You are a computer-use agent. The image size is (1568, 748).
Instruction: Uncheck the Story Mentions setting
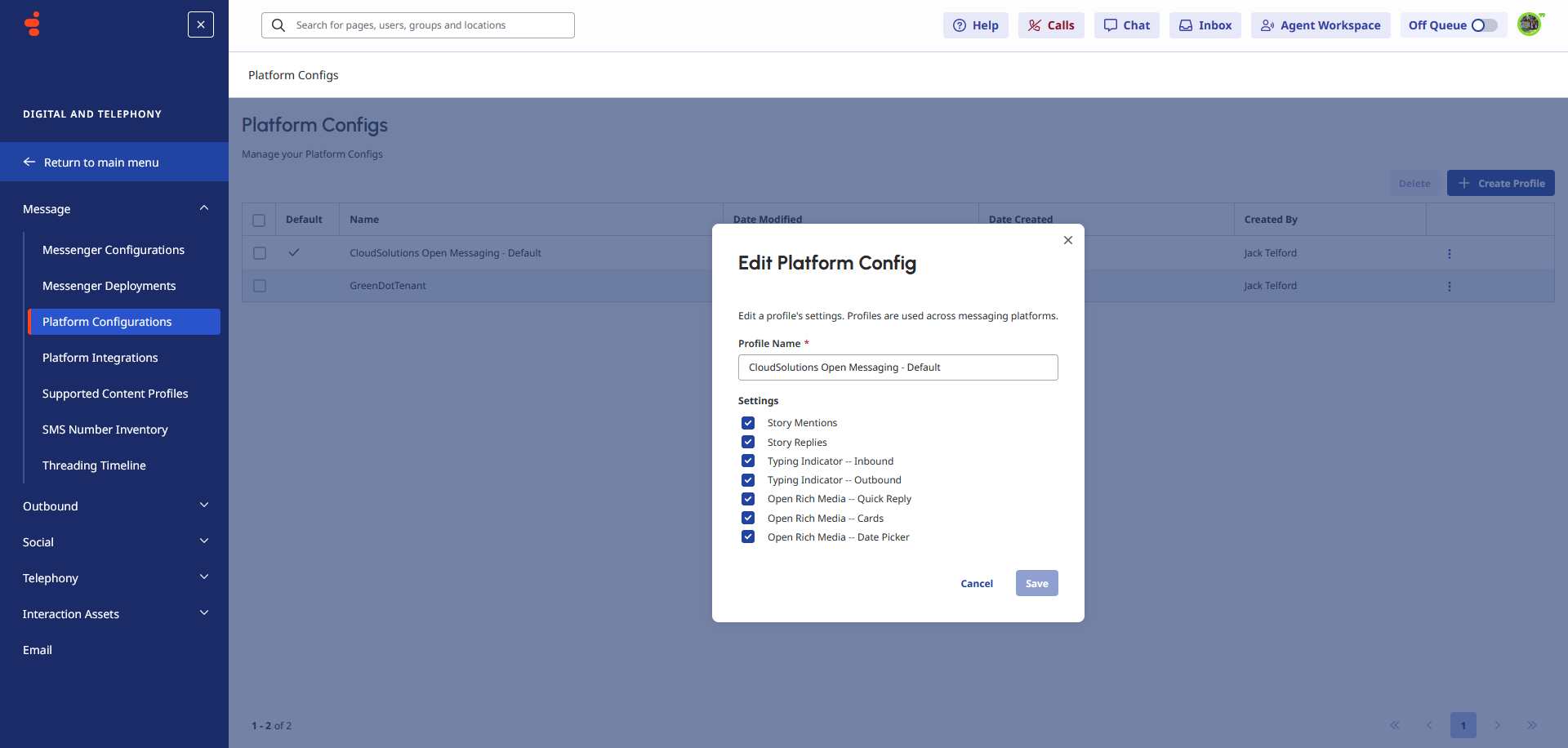coord(748,423)
